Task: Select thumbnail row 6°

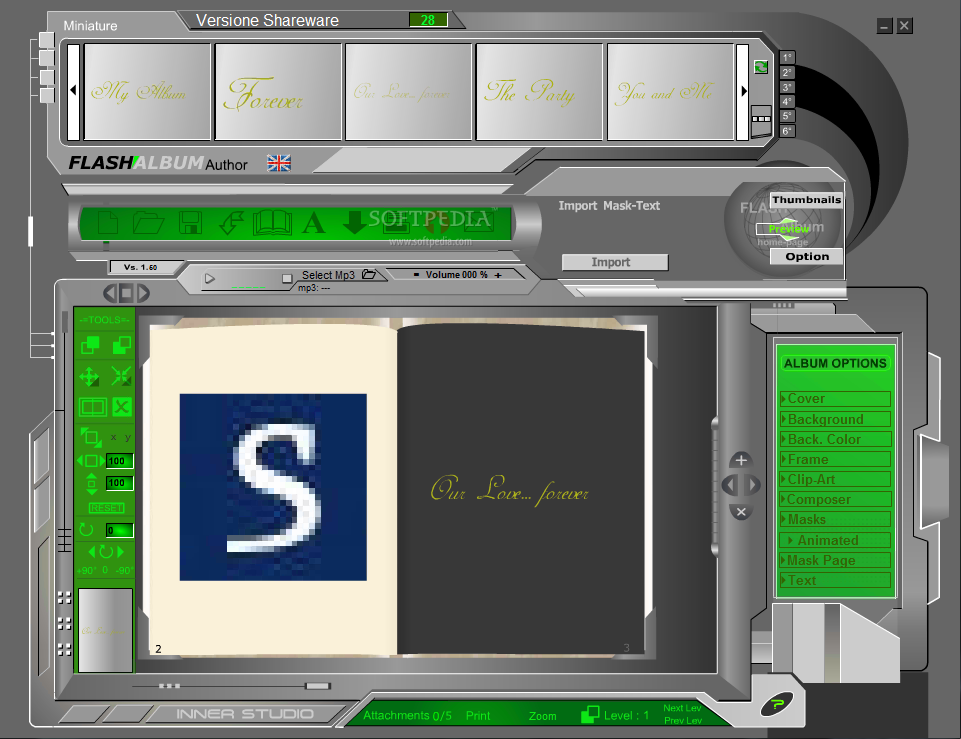Action: [787, 131]
